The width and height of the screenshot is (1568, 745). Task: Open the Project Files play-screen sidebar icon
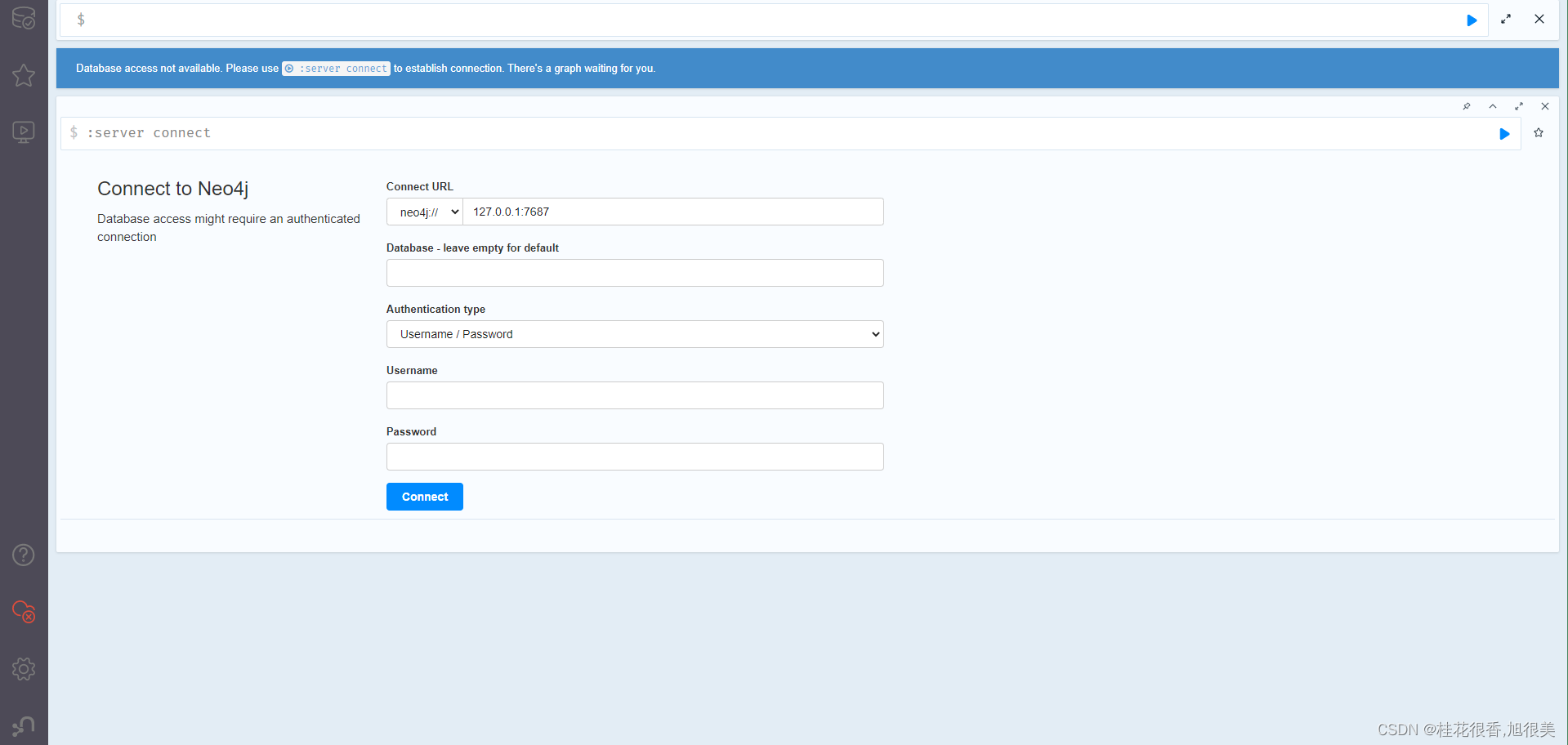pyautogui.click(x=24, y=132)
